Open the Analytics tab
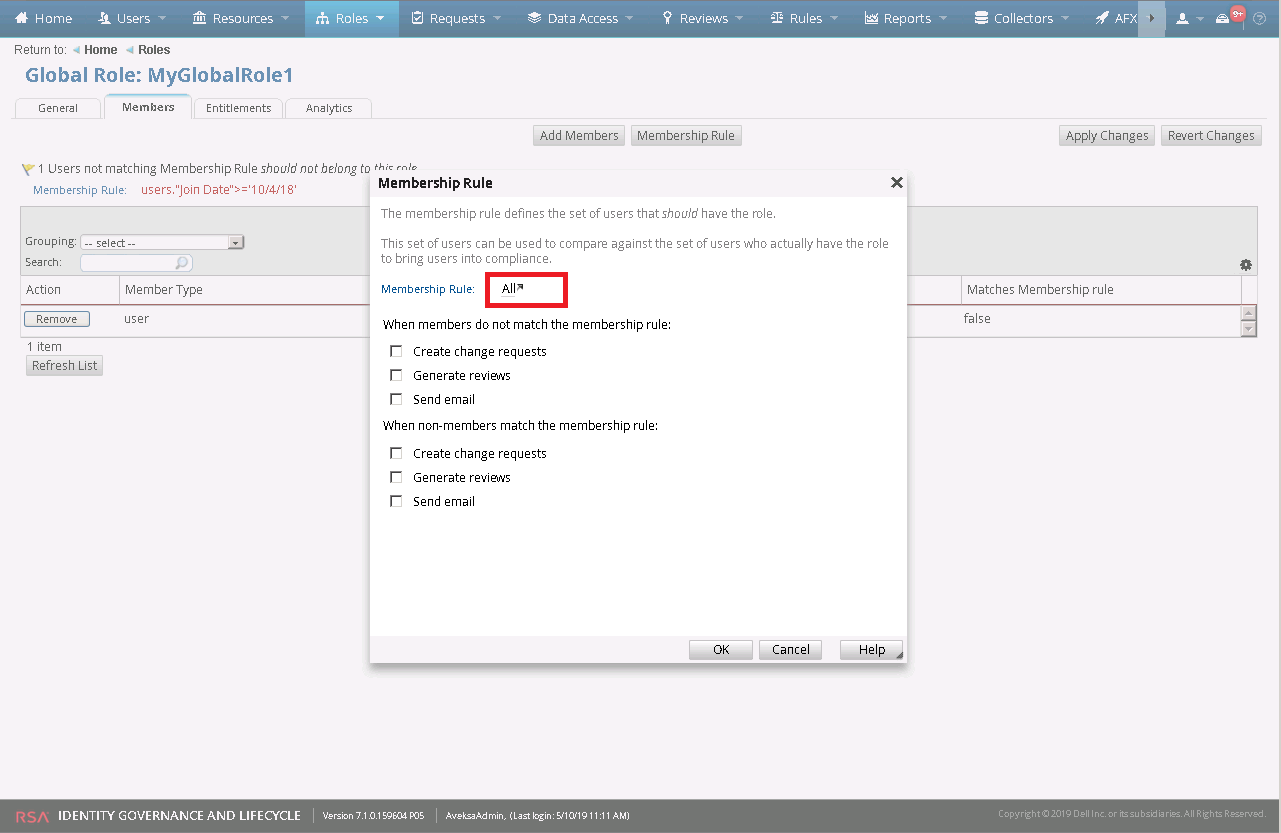The height and width of the screenshot is (833, 1281). tap(328, 108)
